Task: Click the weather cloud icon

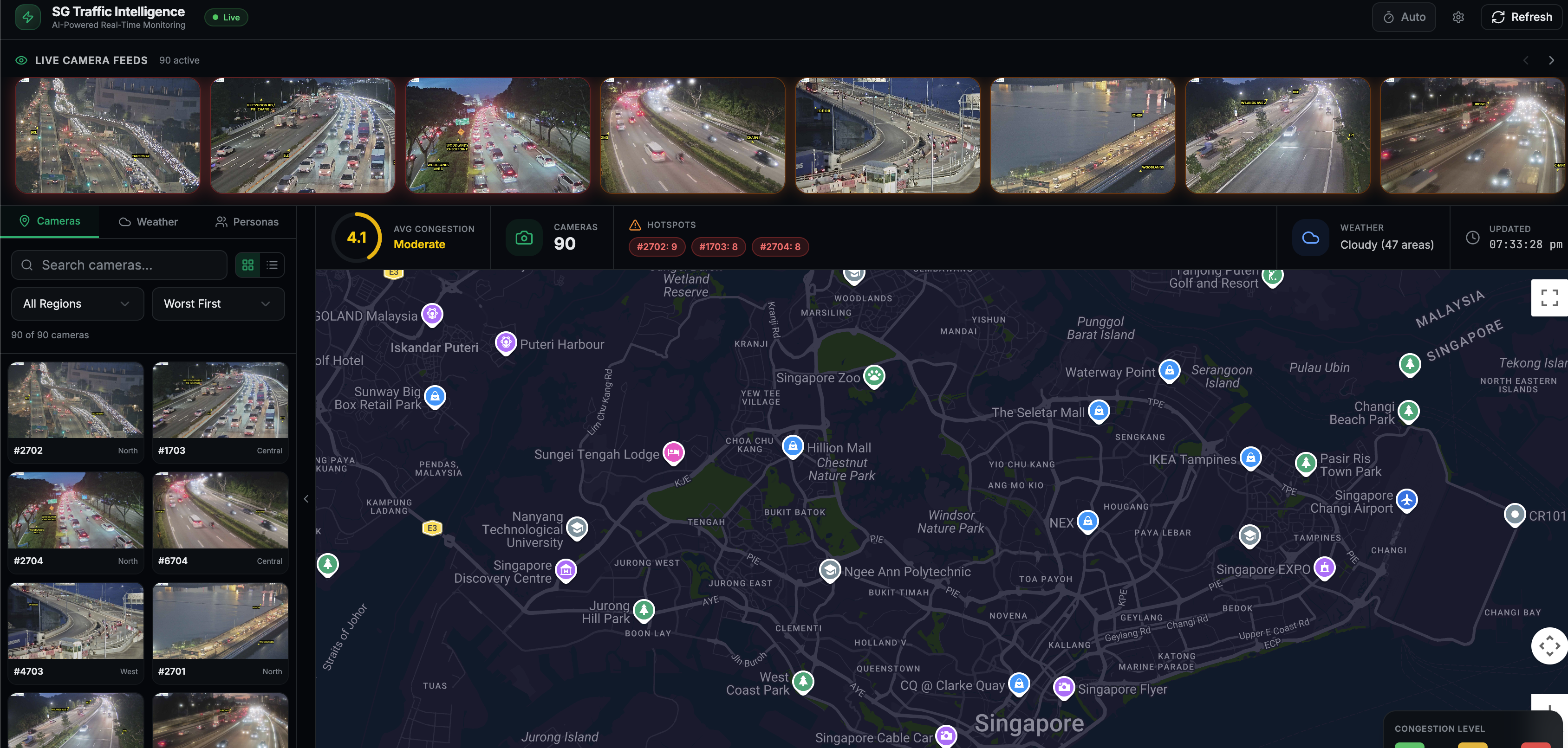Action: click(1310, 238)
